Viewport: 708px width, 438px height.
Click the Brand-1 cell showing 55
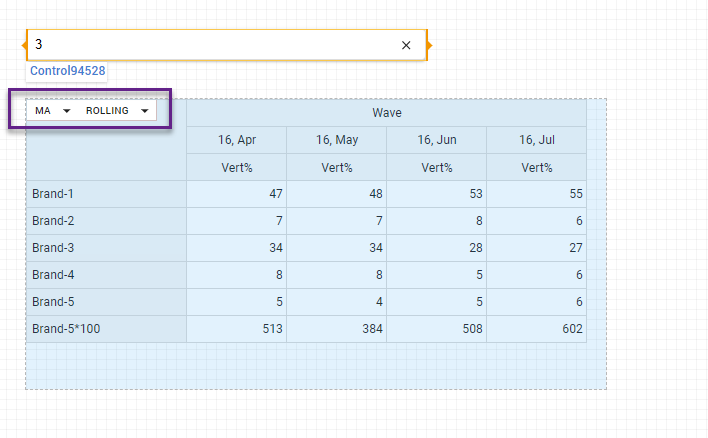pos(536,194)
